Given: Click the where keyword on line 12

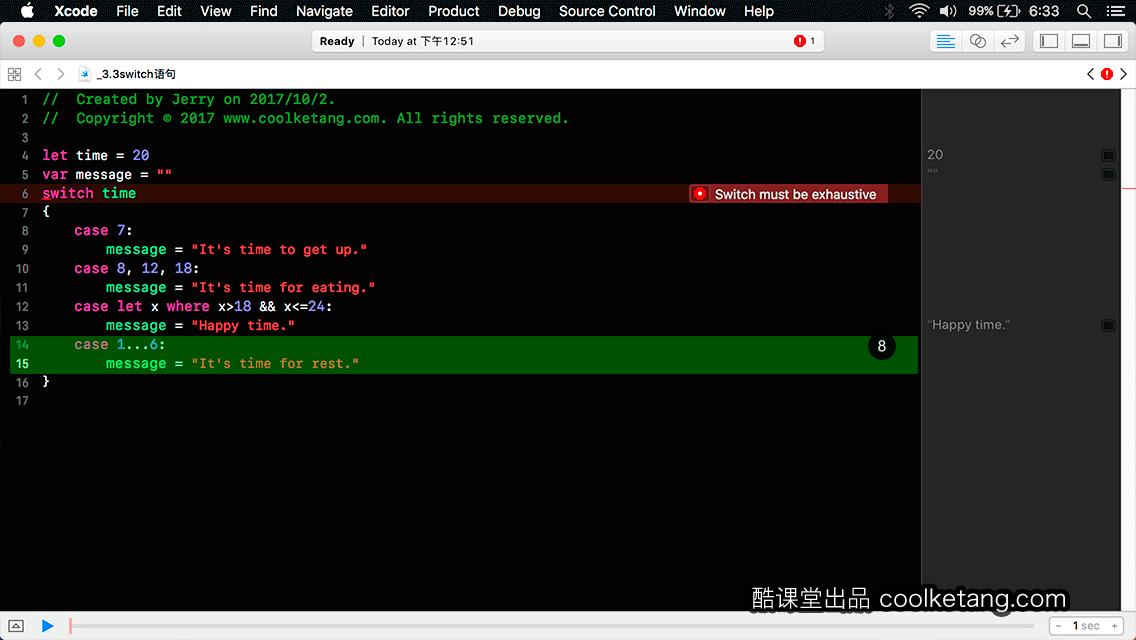Looking at the screenshot, I should click(188, 306).
